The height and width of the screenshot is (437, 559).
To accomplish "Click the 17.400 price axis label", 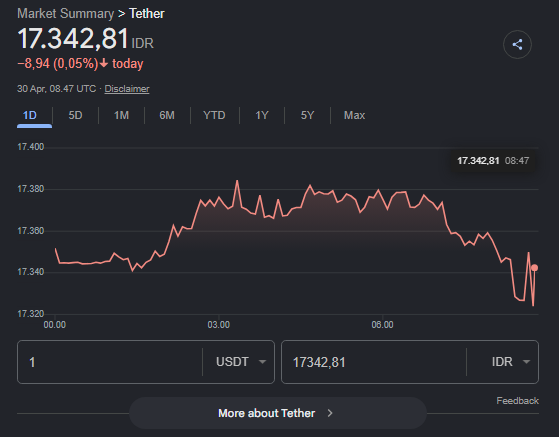I will coord(31,147).
